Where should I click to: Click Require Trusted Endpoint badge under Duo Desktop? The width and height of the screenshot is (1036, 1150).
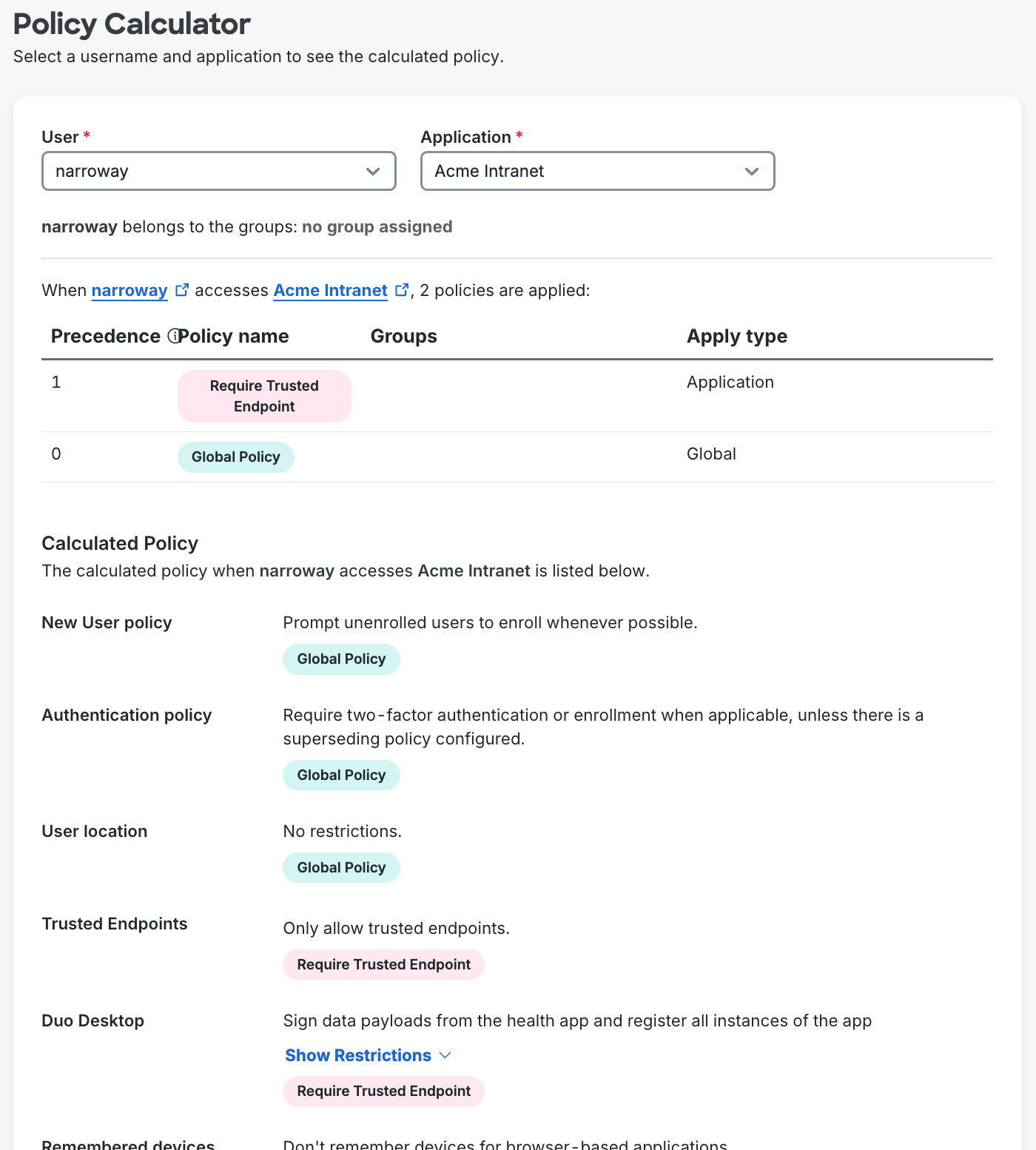(x=383, y=1091)
